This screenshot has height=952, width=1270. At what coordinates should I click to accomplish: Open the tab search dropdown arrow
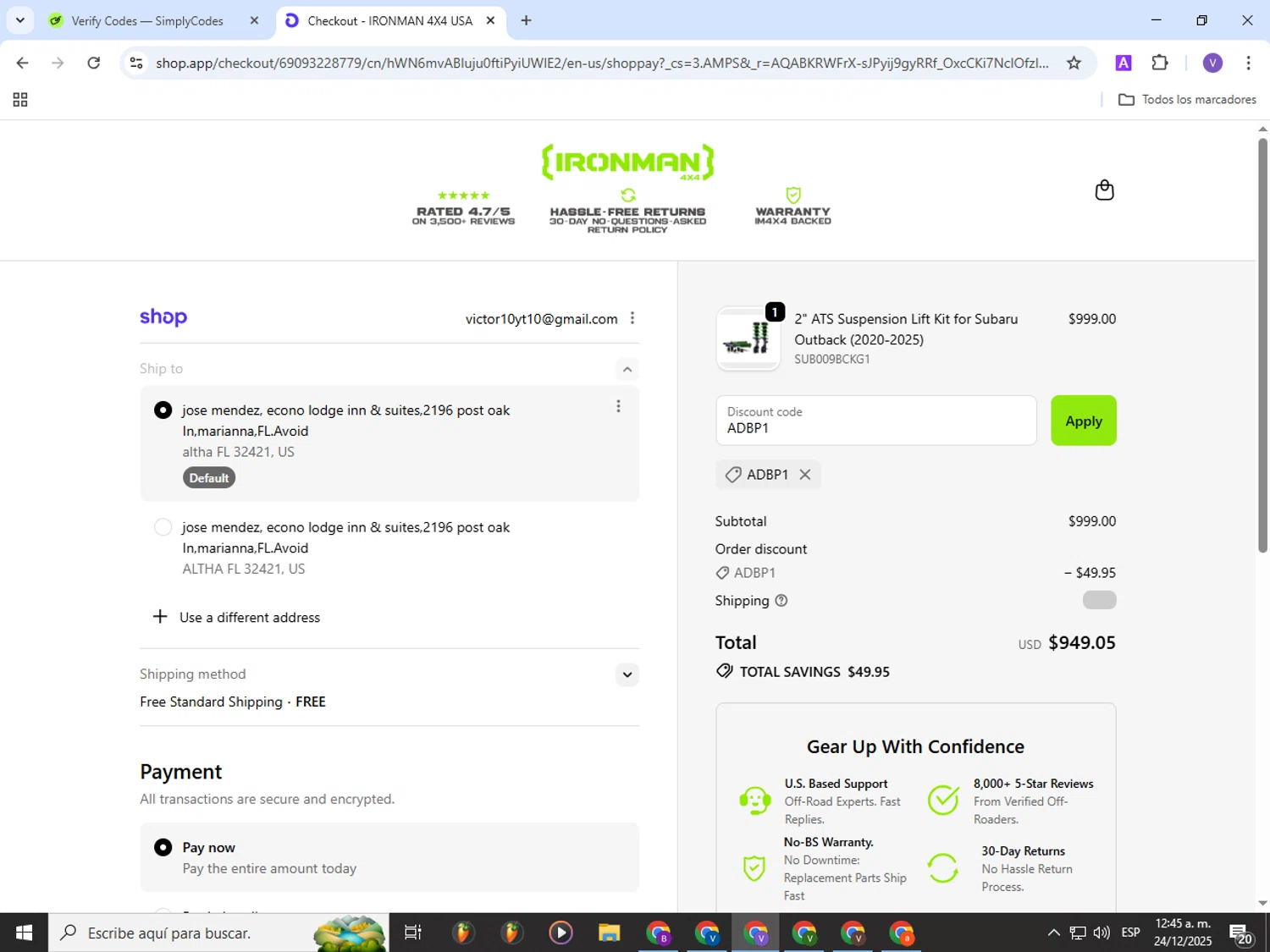point(19,20)
